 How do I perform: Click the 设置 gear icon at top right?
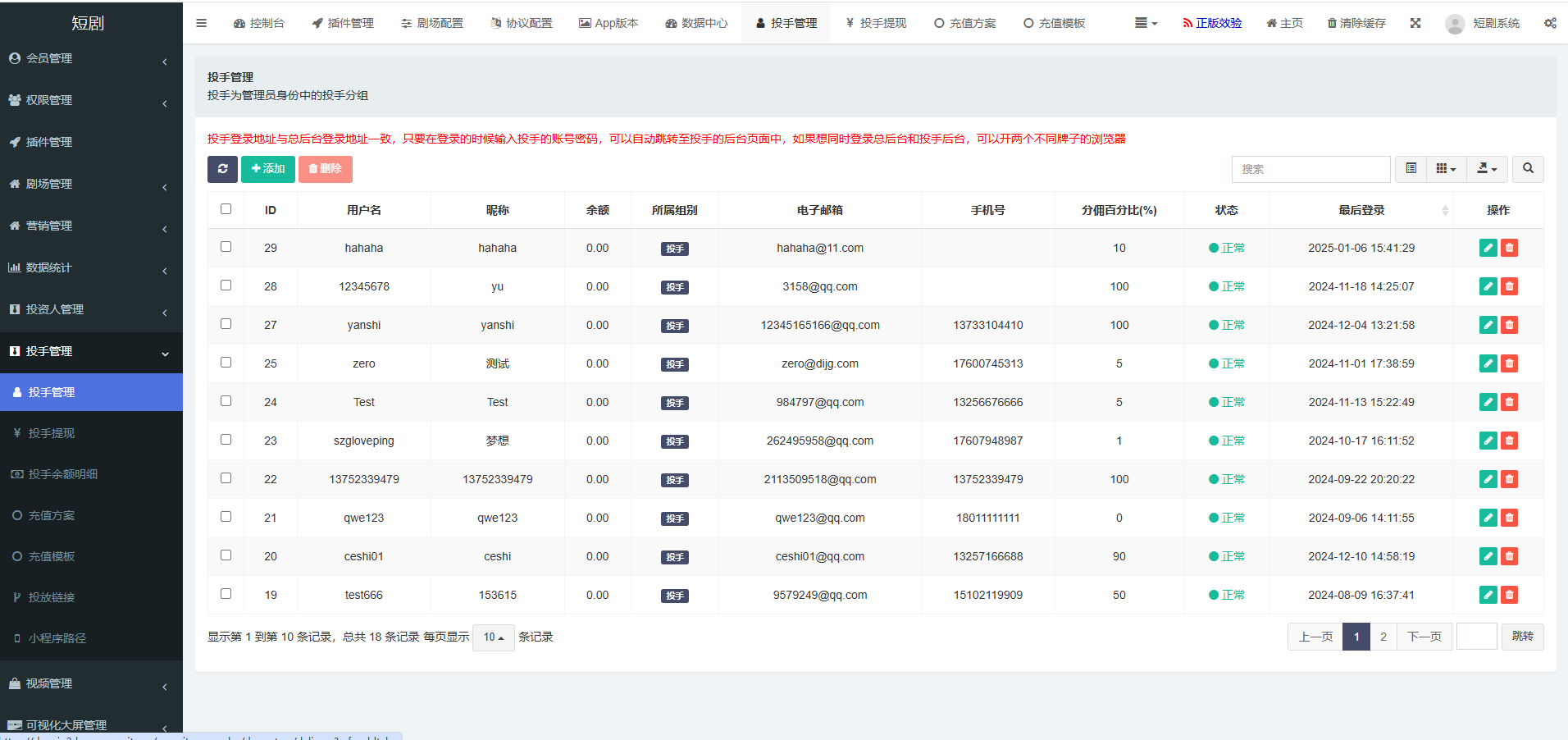(1550, 23)
